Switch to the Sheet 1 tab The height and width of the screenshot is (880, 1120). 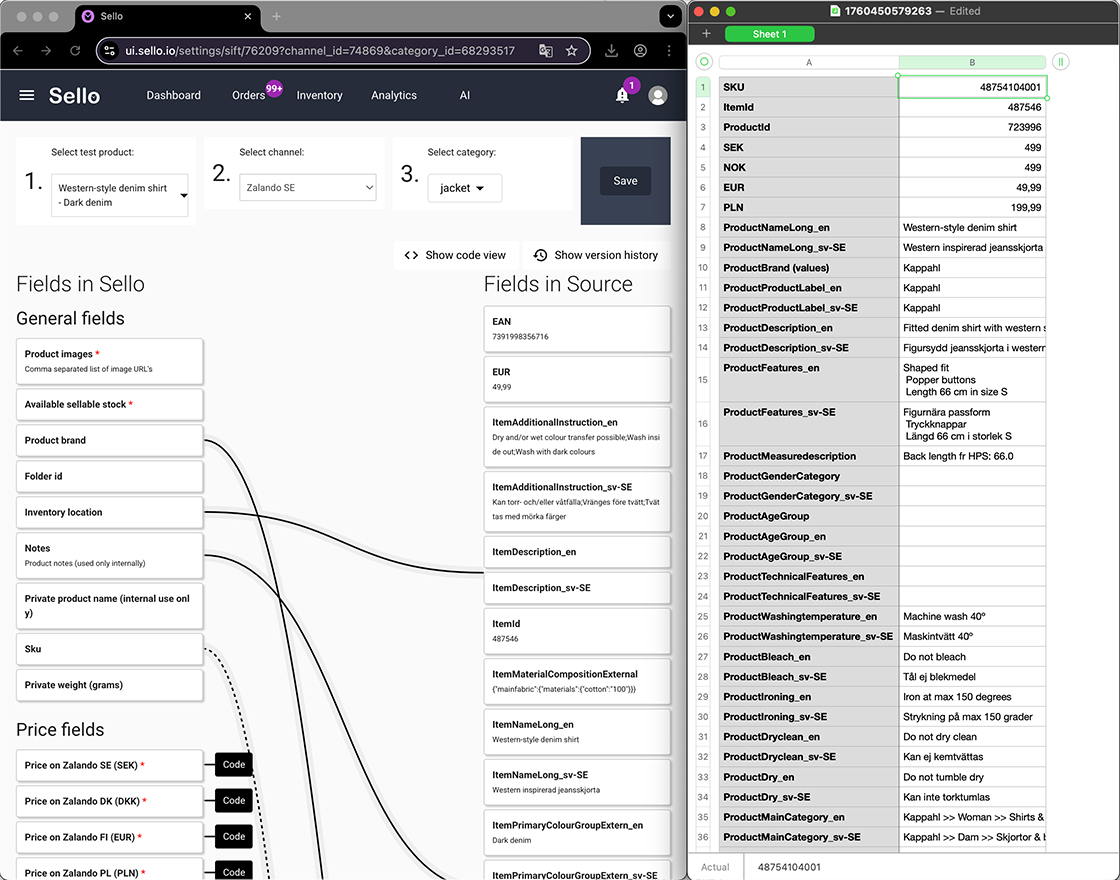(x=769, y=33)
